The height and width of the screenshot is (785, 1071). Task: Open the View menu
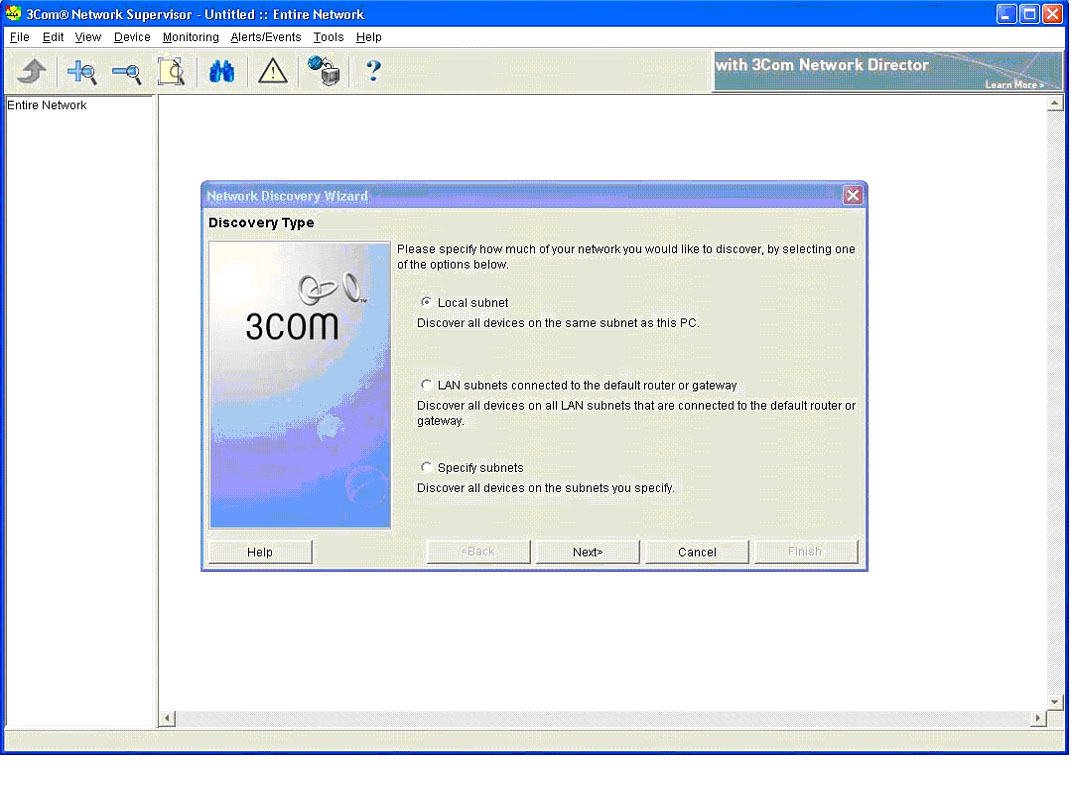[87, 37]
